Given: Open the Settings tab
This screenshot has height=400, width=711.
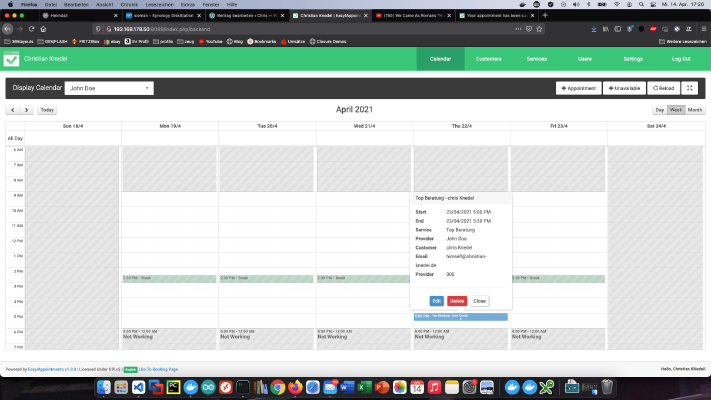Looking at the screenshot, I should (x=633, y=59).
